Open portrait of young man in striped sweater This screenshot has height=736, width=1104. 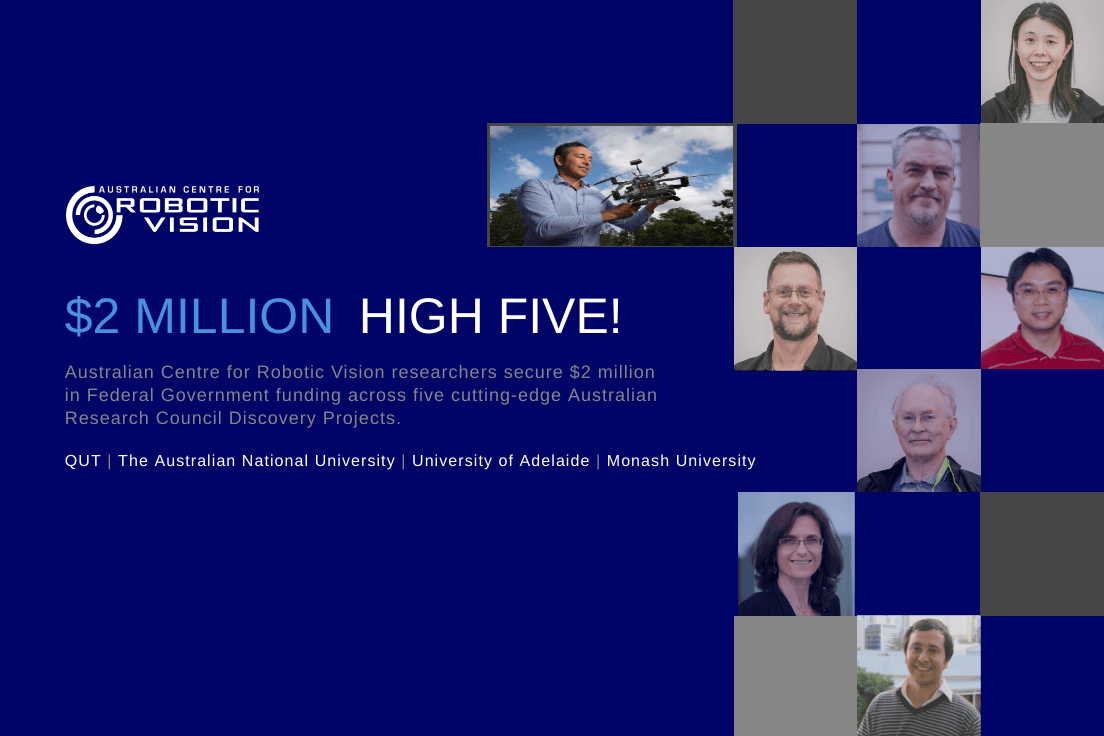918,676
